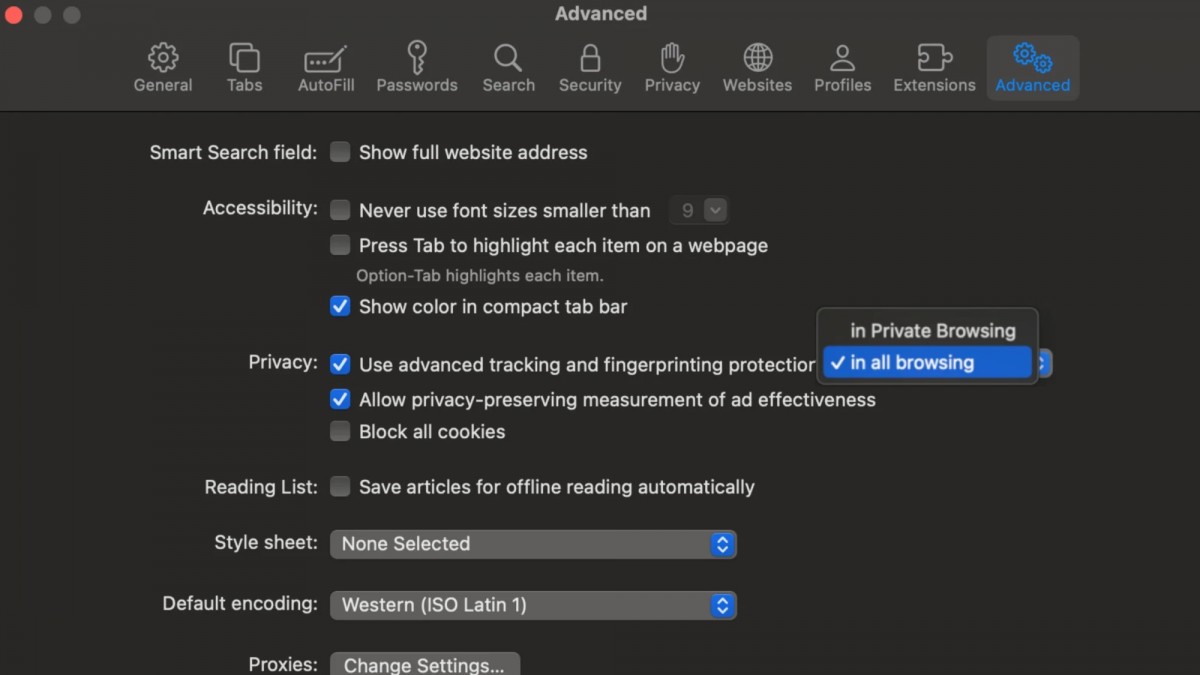Open the Passwords key icon
1200x675 pixels.
(x=417, y=57)
